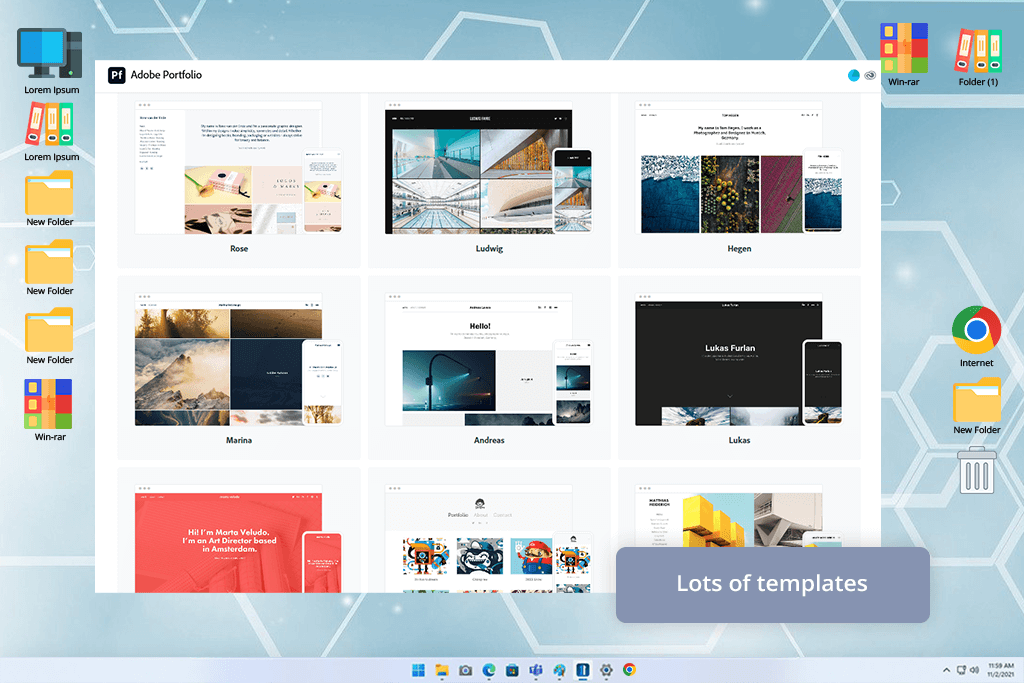Image resolution: width=1024 pixels, height=683 pixels.
Task: Select the Hegen template preview
Action: [x=739, y=168]
